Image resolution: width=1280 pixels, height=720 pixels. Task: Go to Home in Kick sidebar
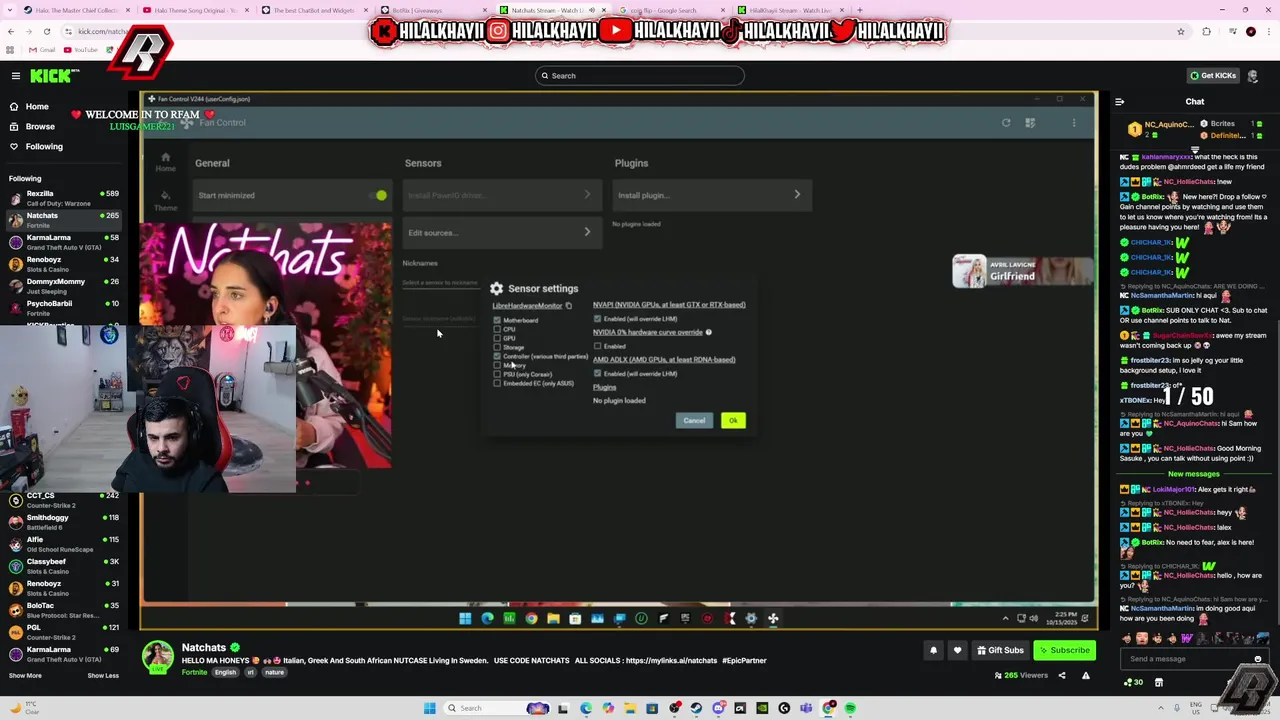37,106
